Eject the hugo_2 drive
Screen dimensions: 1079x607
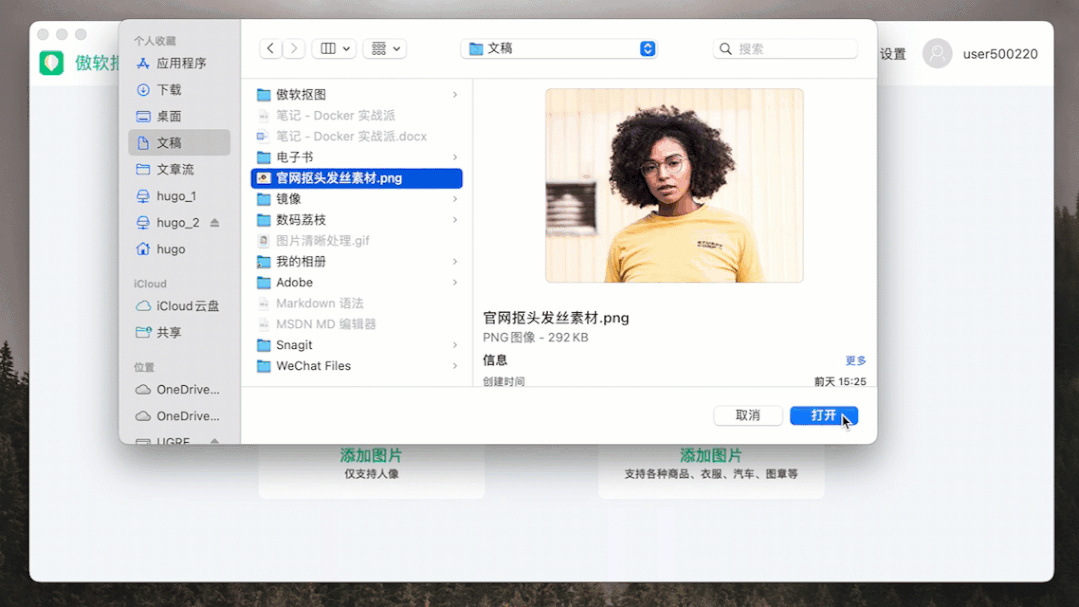[215, 222]
